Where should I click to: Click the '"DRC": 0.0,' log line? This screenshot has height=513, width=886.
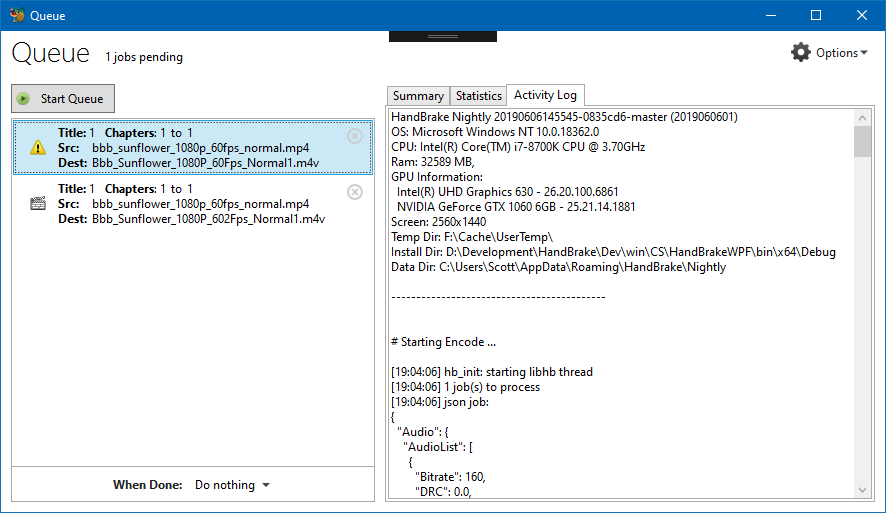click(x=443, y=492)
